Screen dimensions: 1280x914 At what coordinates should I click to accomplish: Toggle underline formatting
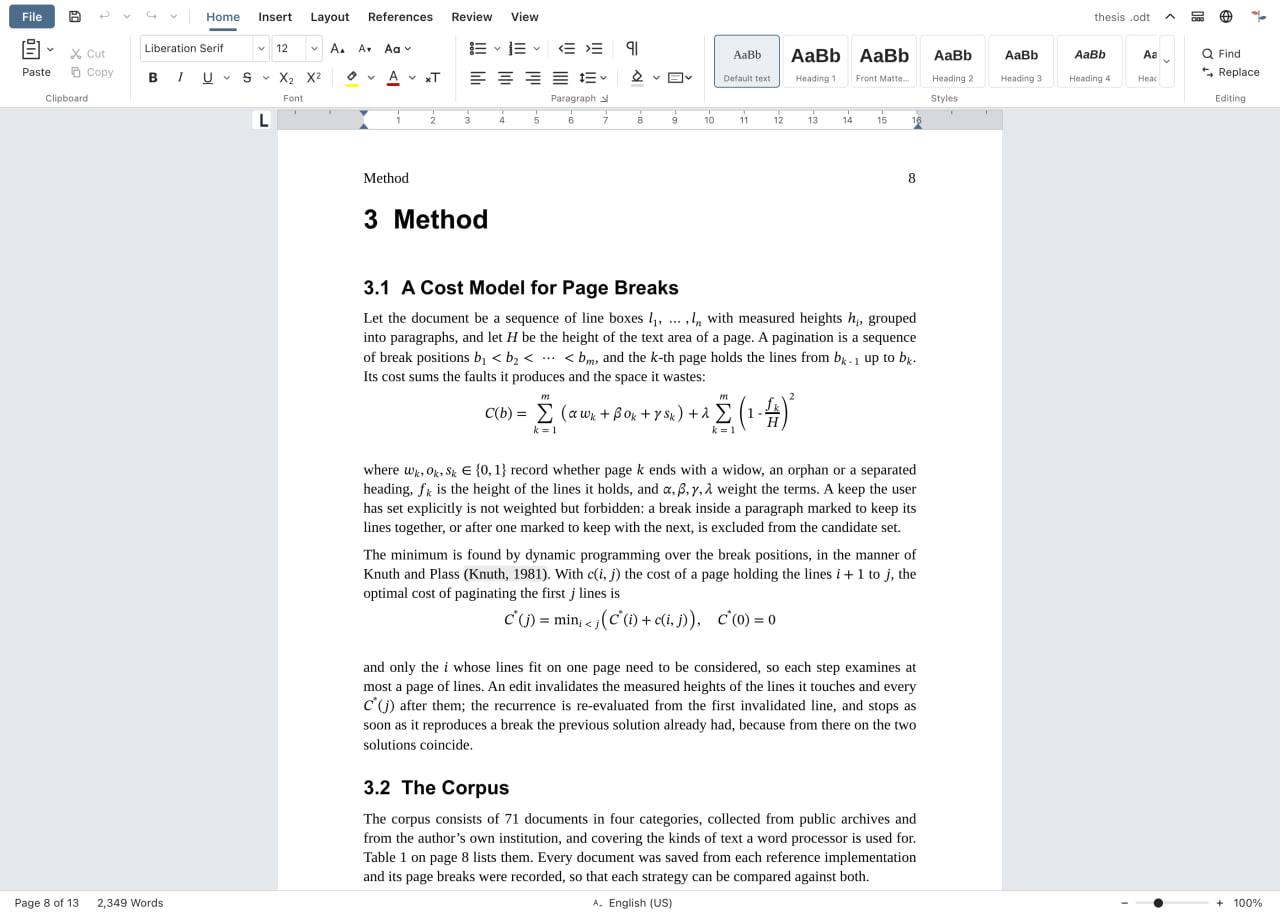tap(207, 77)
